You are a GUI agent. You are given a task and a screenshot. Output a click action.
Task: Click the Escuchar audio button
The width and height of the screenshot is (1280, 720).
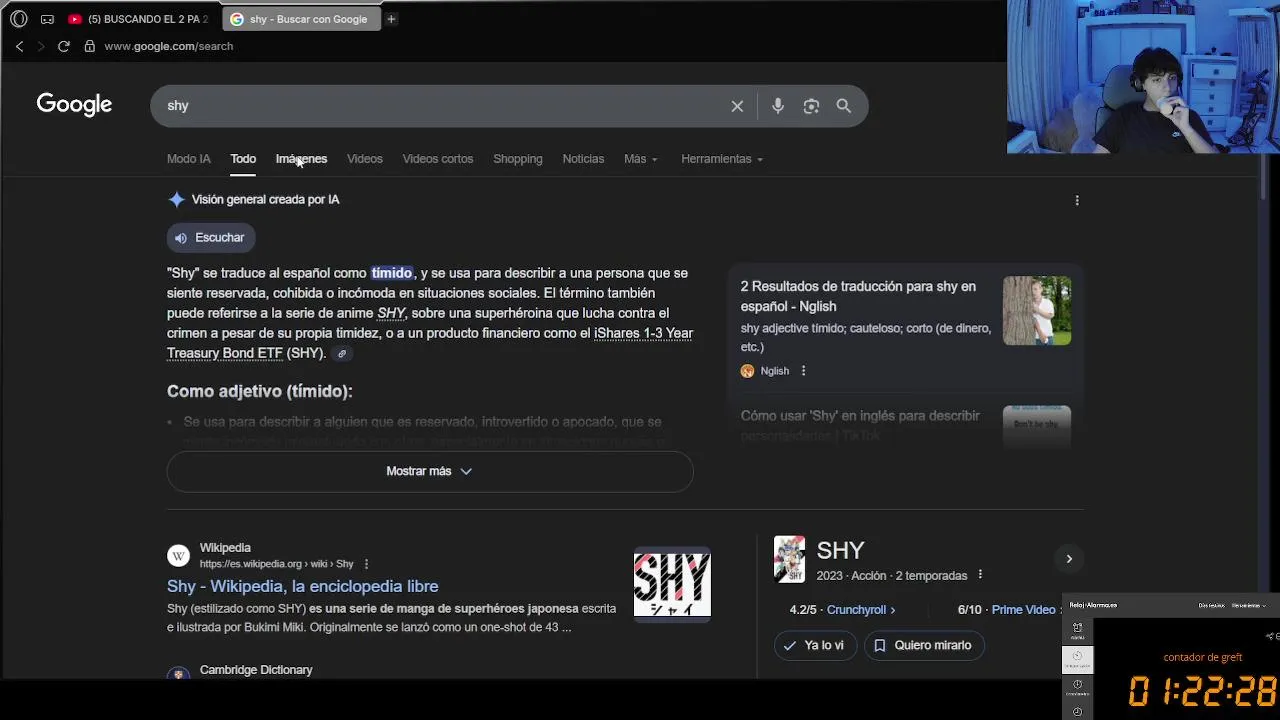point(210,238)
